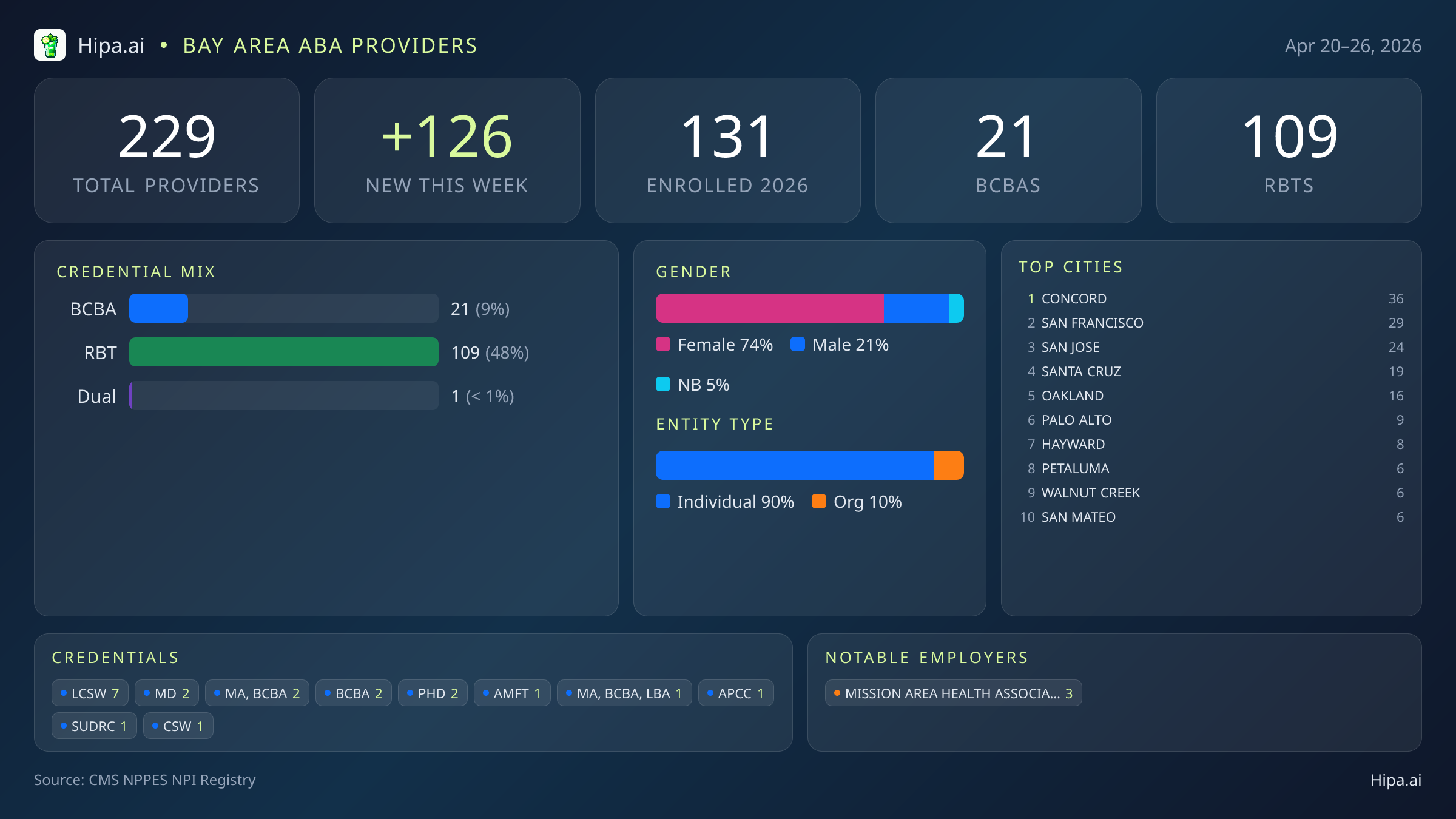Select the LCSW 7 credential chip
The image size is (1456, 819).
[x=90, y=693]
